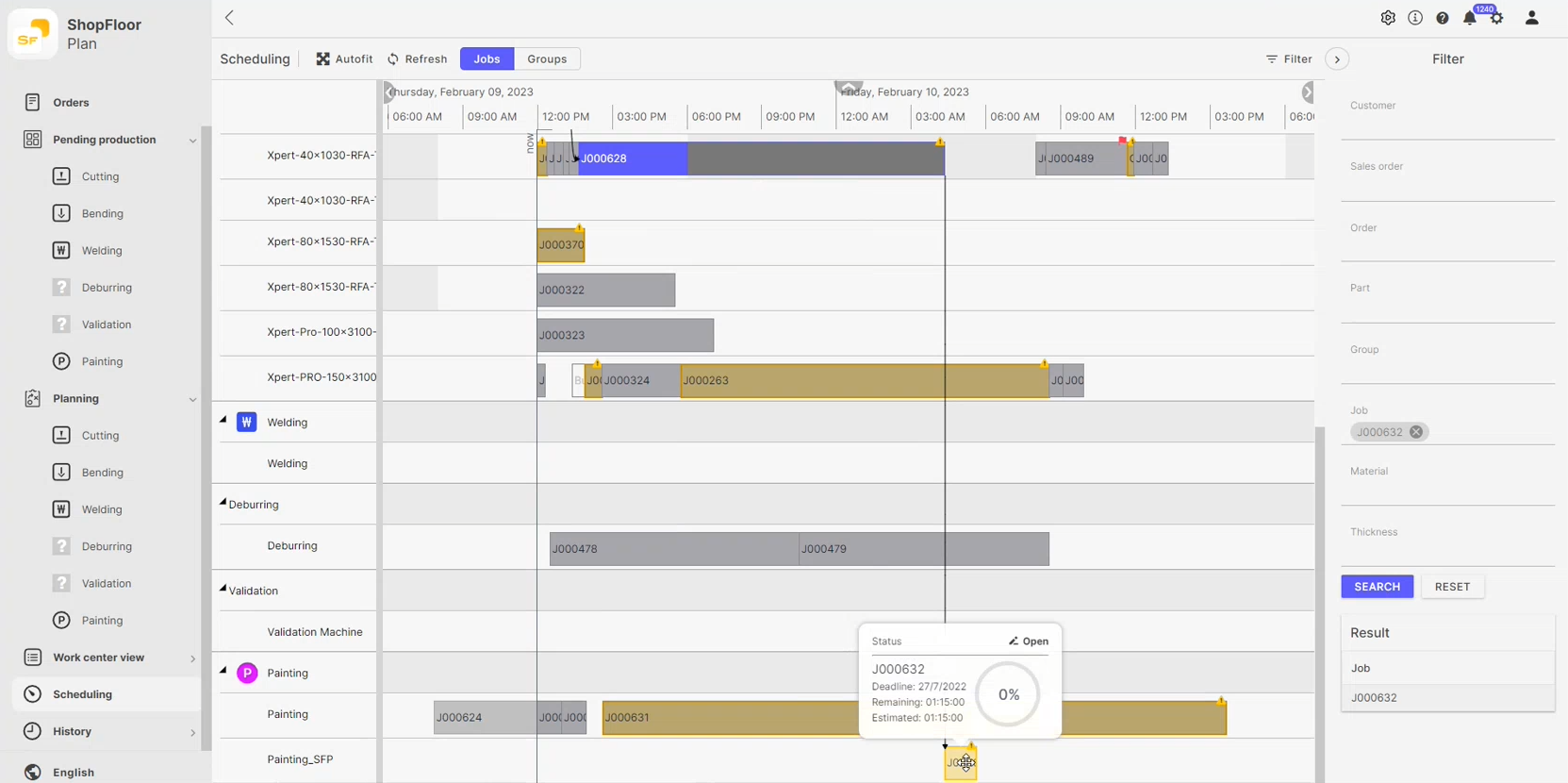Open Cutting under Planning
Viewport: 1568px width, 783px height.
coord(100,435)
